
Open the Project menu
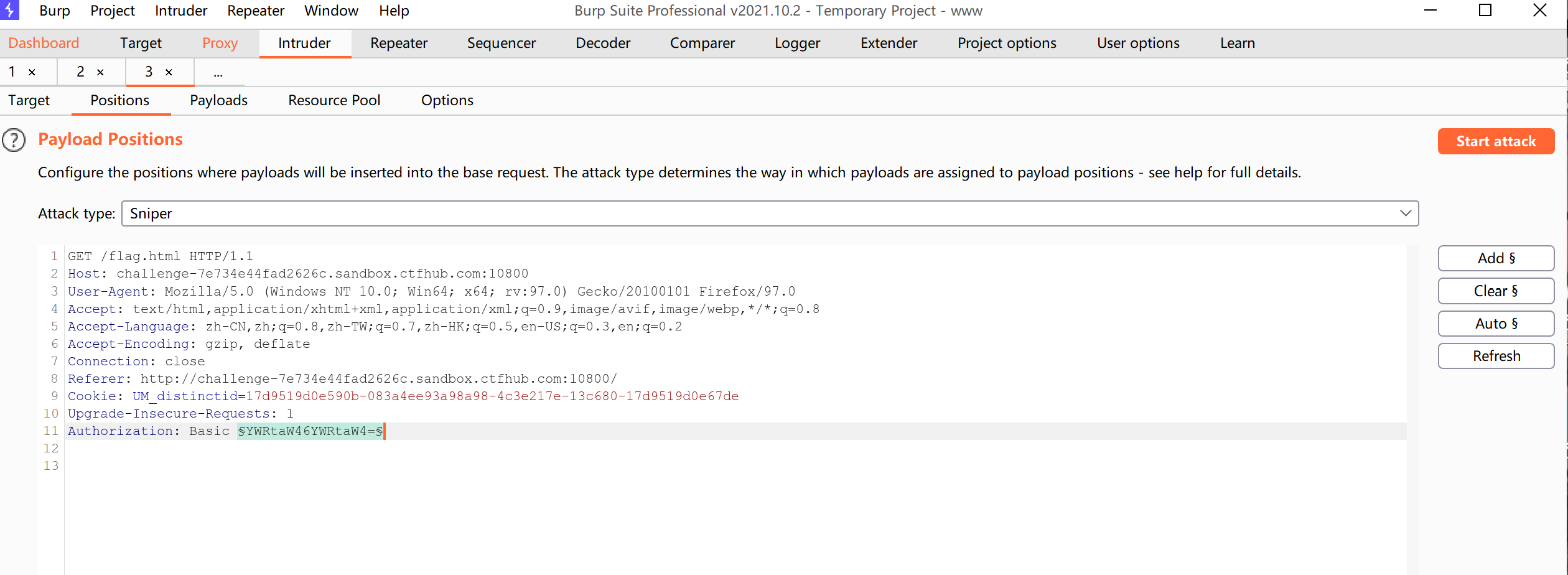click(113, 11)
